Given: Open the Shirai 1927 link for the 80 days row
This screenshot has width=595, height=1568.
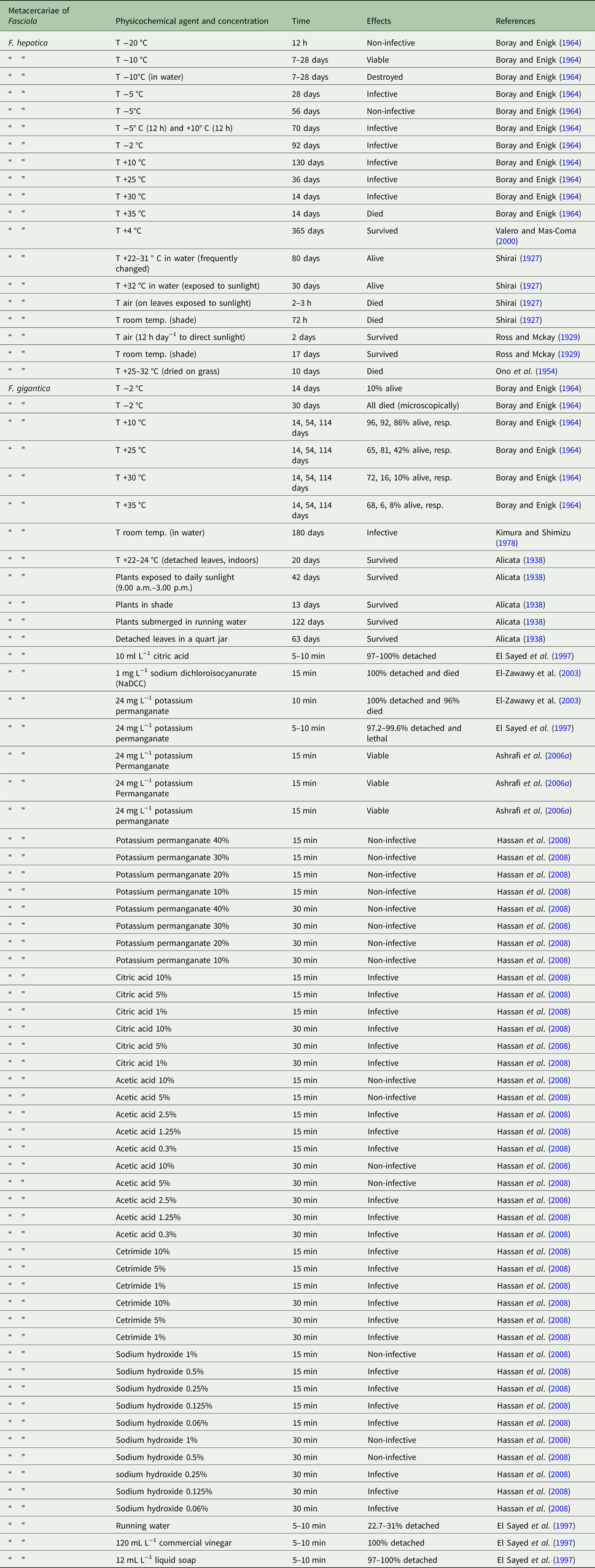Looking at the screenshot, I should tap(531, 258).
